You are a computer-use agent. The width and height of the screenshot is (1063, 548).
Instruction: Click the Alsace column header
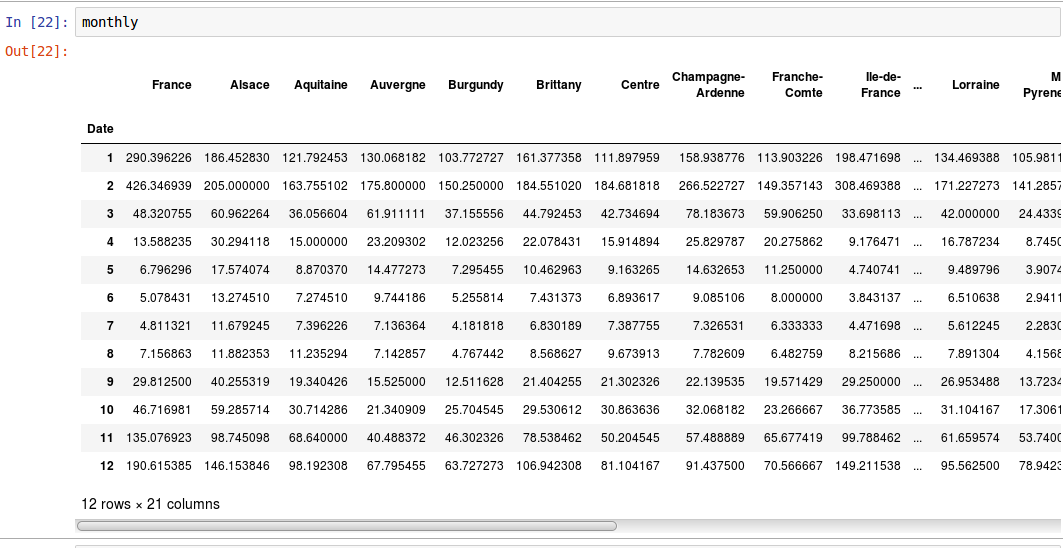coord(249,85)
